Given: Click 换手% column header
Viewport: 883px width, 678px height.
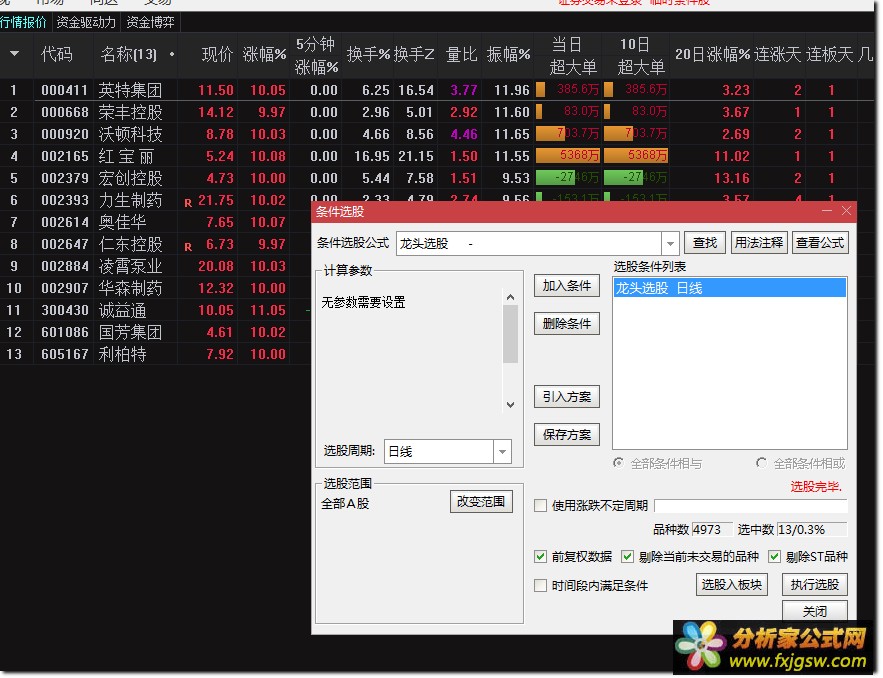Looking at the screenshot, I should (x=368, y=55).
